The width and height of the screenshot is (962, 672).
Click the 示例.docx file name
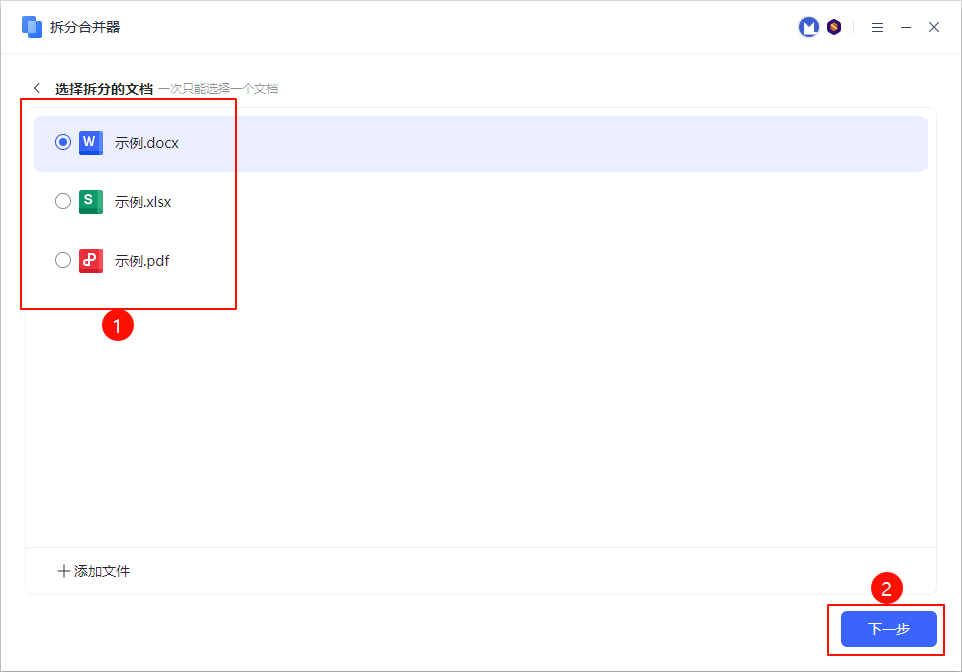point(146,143)
